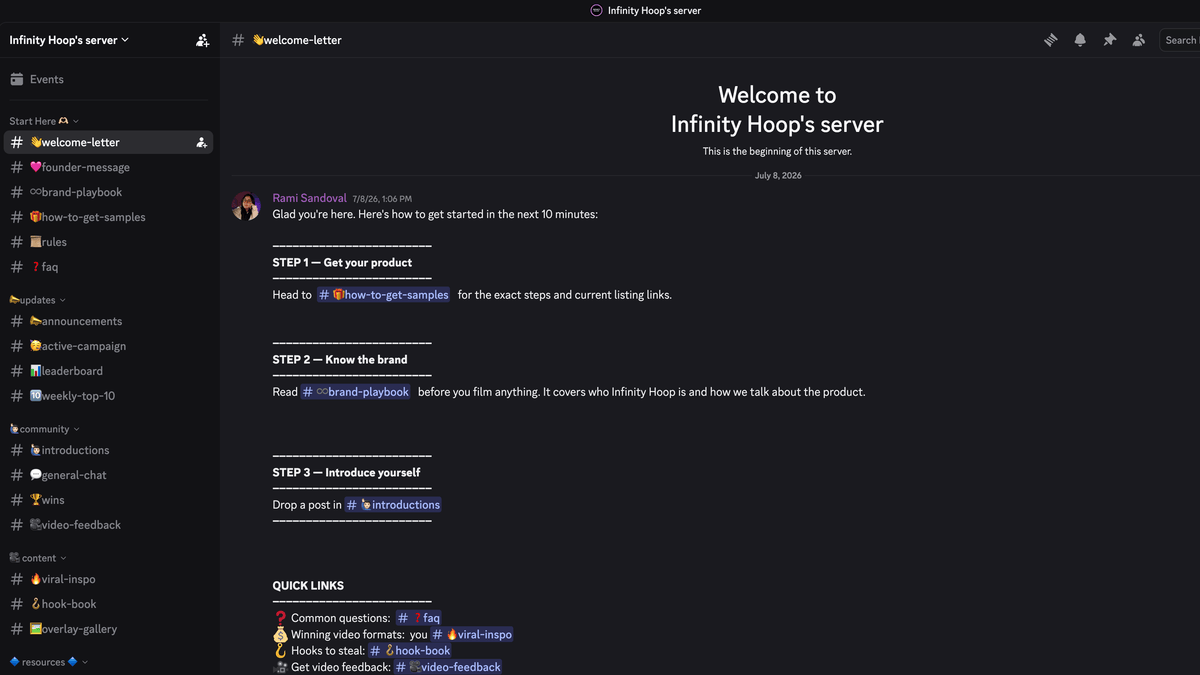Open the rules channel
The height and width of the screenshot is (675, 1200).
(108, 242)
